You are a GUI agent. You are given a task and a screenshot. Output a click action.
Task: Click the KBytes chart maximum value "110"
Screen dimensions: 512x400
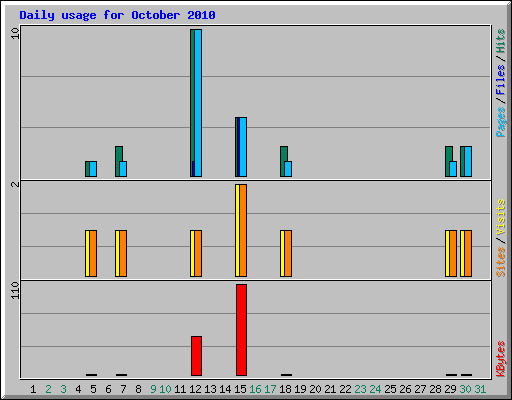[x=15, y=290]
